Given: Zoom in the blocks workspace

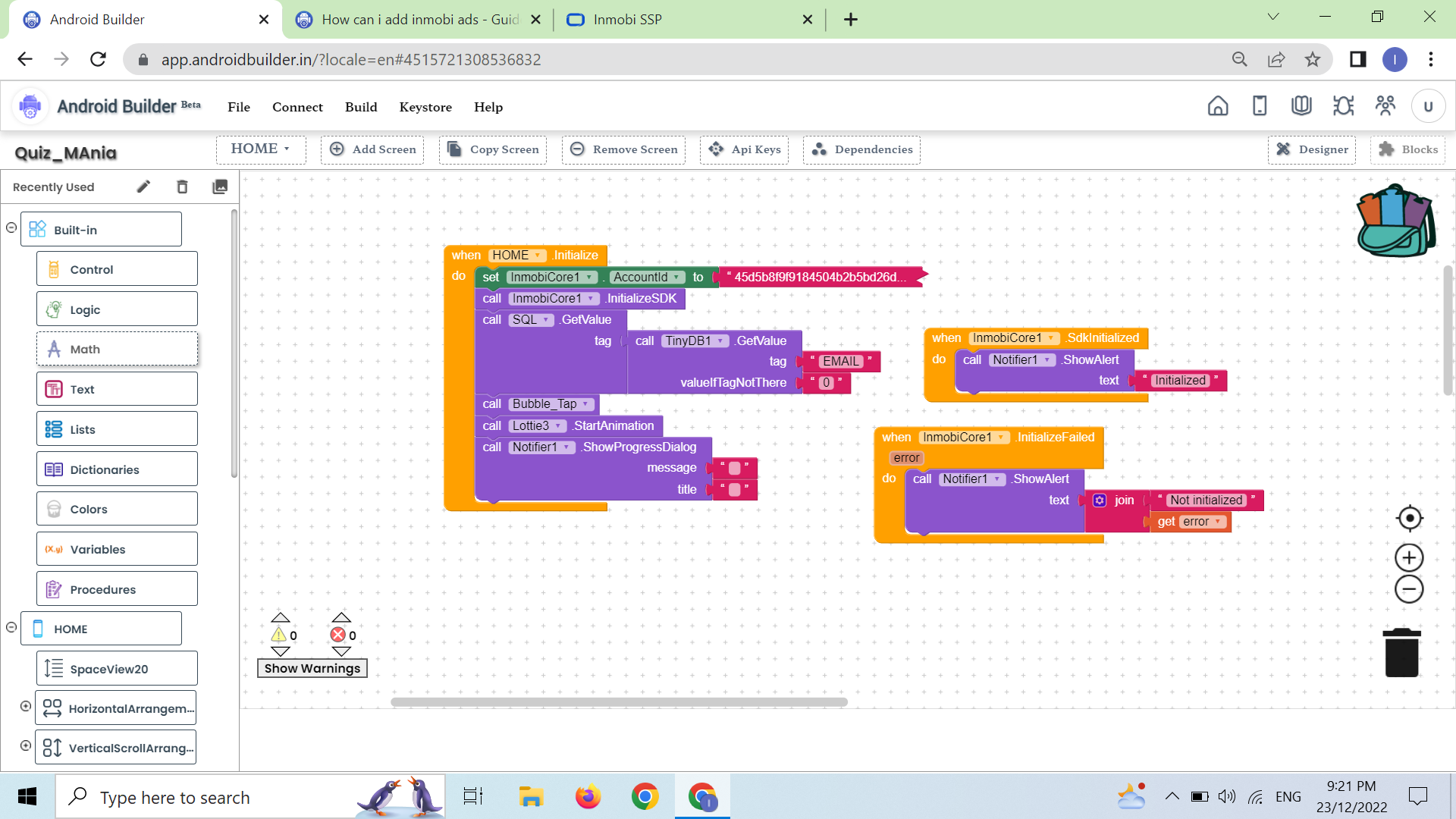Looking at the screenshot, I should pyautogui.click(x=1409, y=558).
